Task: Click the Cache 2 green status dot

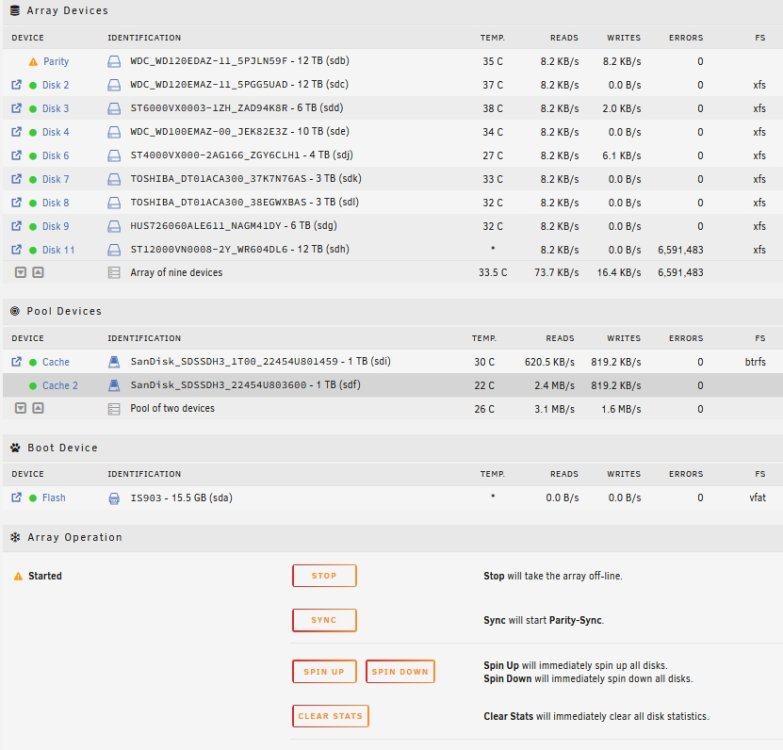Action: click(33, 385)
